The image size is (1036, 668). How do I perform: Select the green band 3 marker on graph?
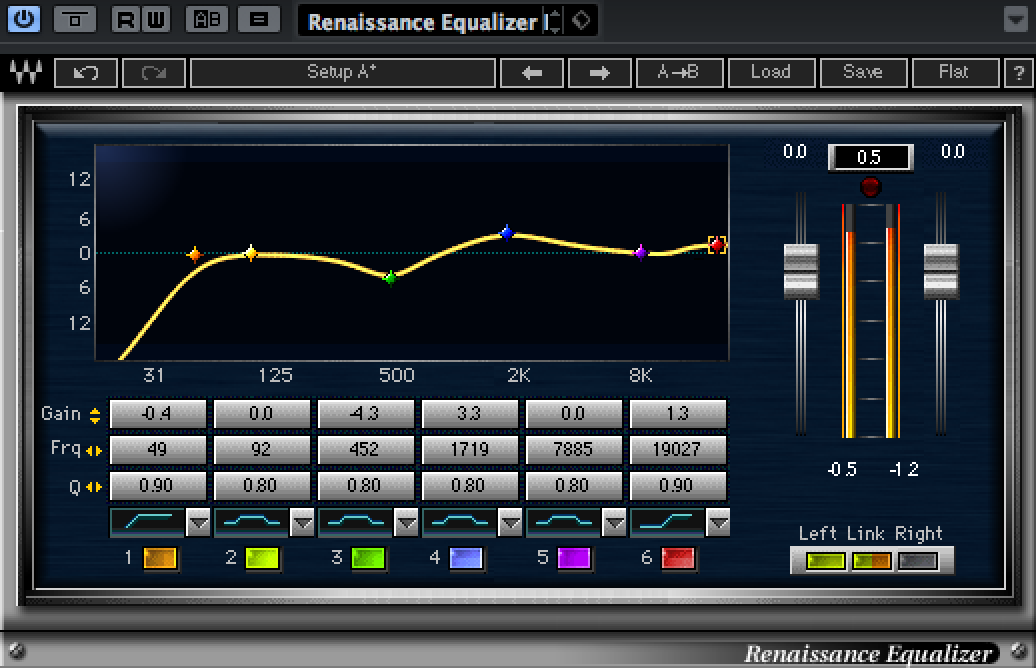coord(390,278)
